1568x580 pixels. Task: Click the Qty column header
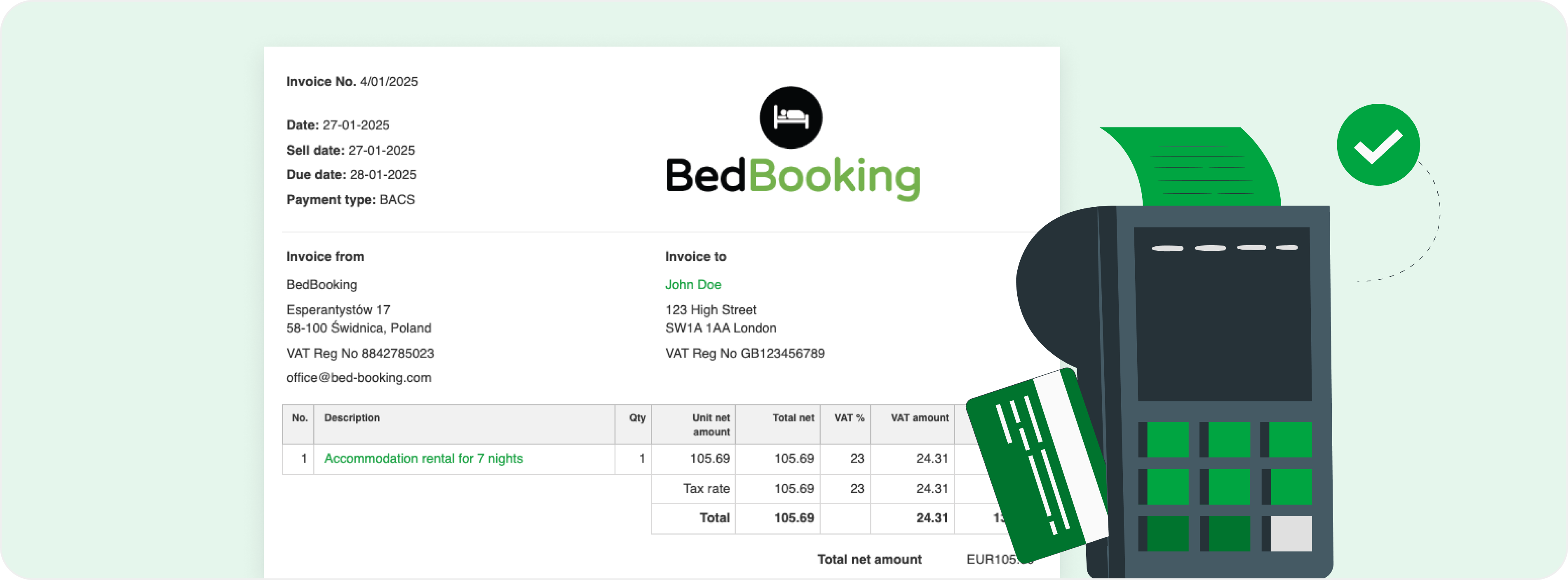pos(637,418)
